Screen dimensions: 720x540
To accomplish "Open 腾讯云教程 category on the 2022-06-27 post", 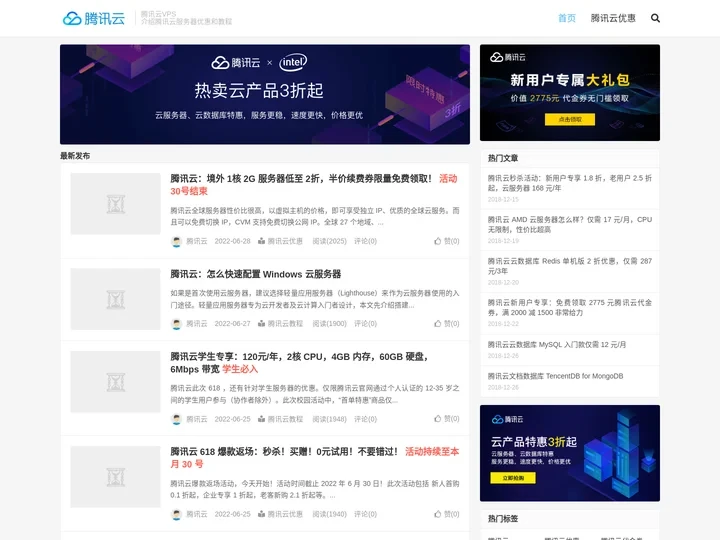I will click(x=285, y=324).
